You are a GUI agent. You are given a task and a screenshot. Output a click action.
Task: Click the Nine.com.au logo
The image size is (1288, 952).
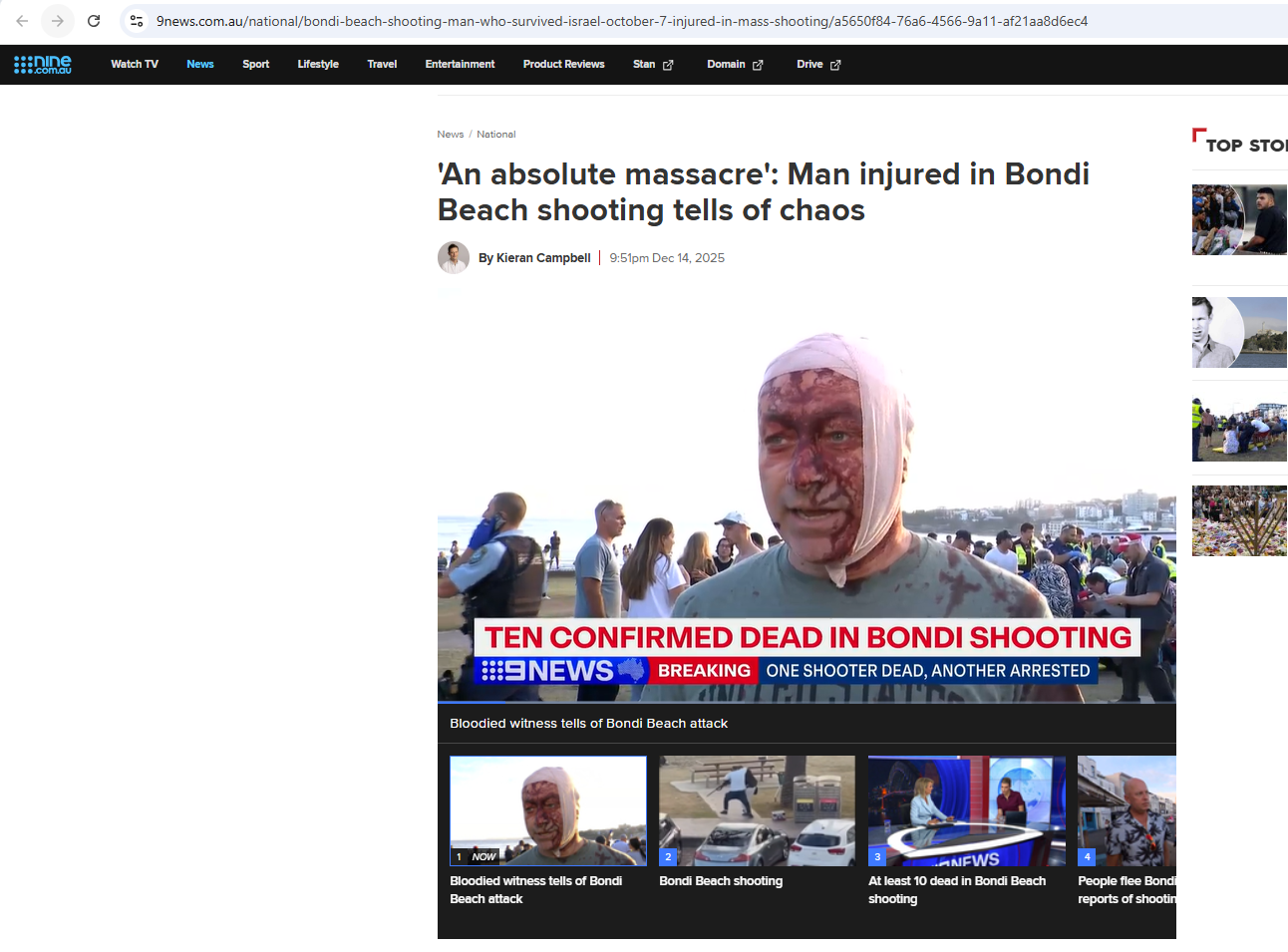43,65
